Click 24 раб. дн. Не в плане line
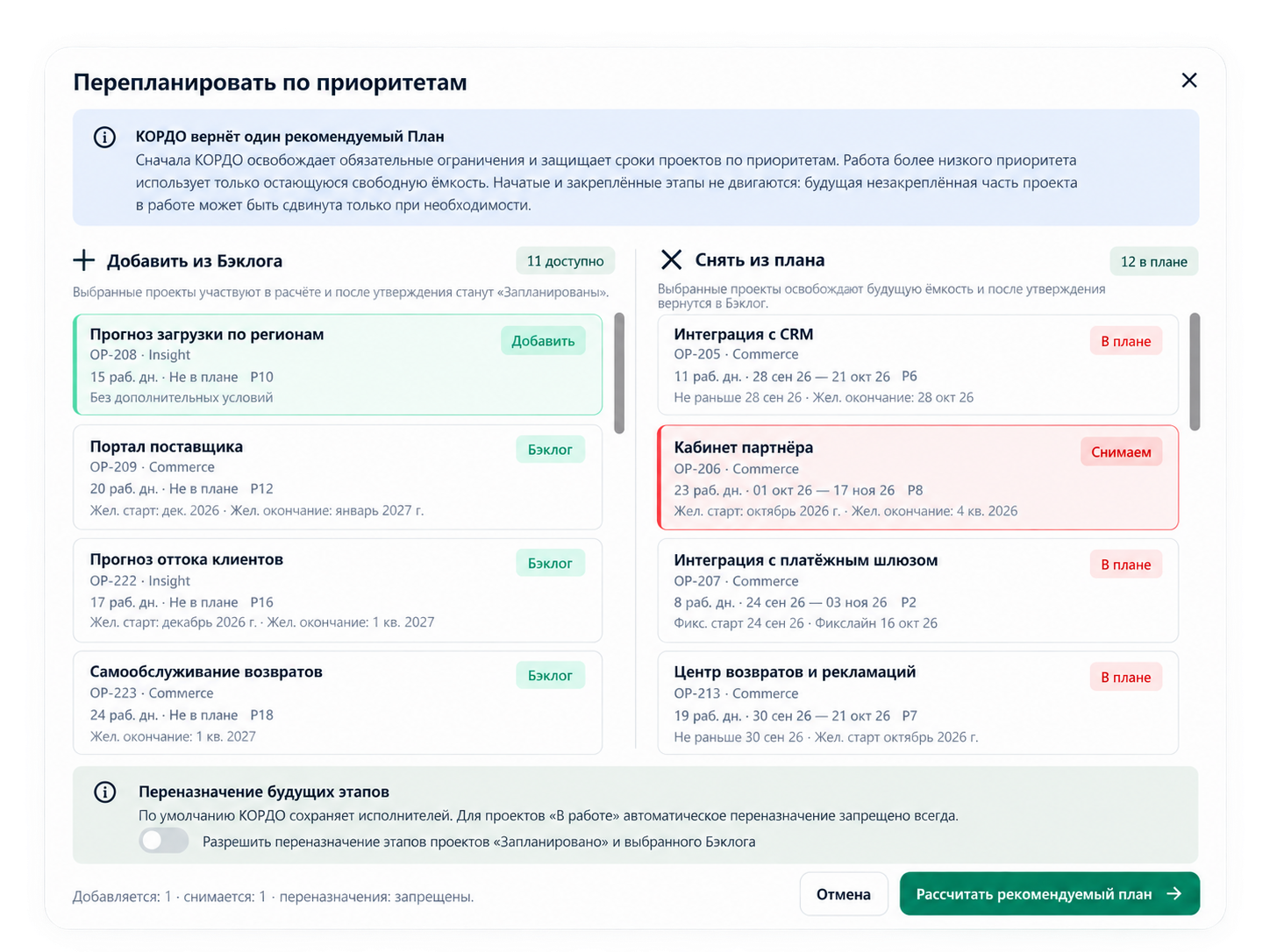 pyautogui.click(x=182, y=714)
